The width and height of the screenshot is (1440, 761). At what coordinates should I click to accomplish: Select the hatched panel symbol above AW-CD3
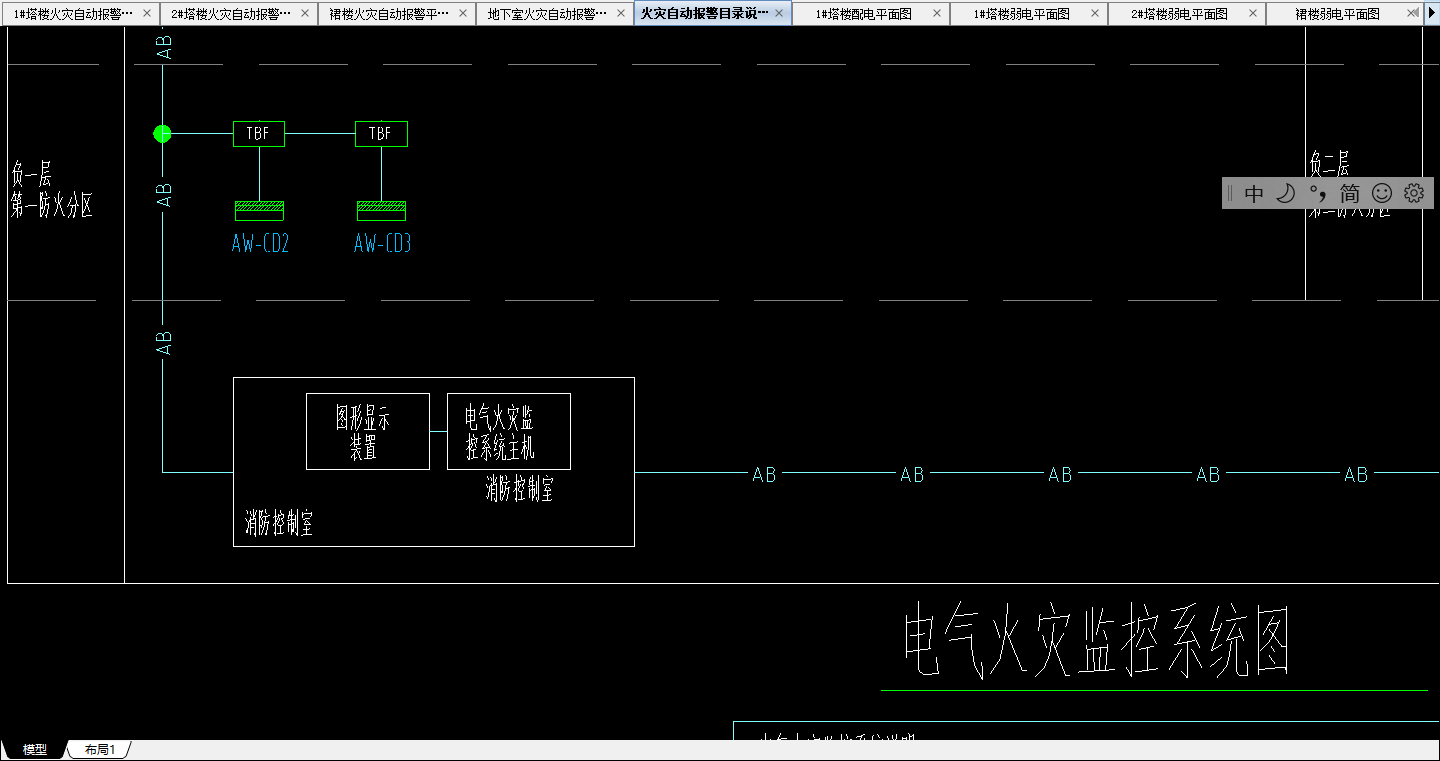coord(381,210)
